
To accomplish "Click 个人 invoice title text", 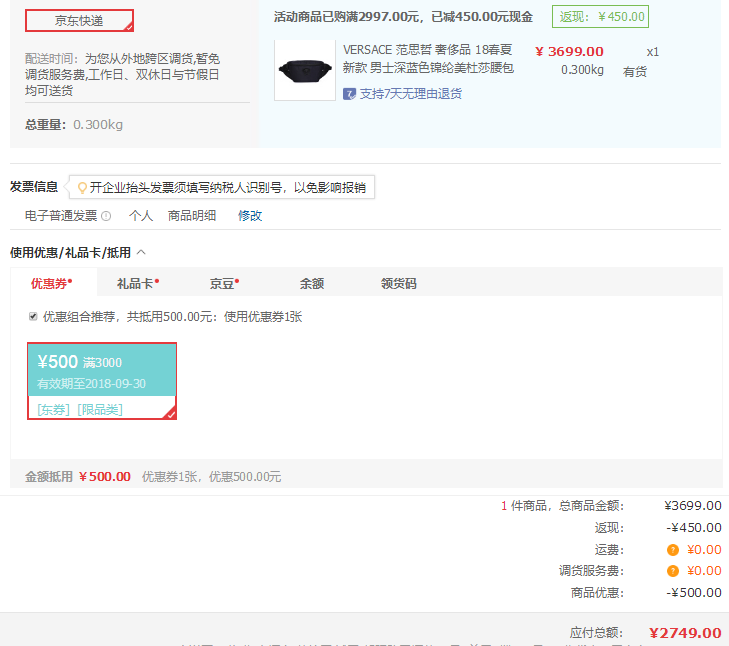I will tap(141, 216).
